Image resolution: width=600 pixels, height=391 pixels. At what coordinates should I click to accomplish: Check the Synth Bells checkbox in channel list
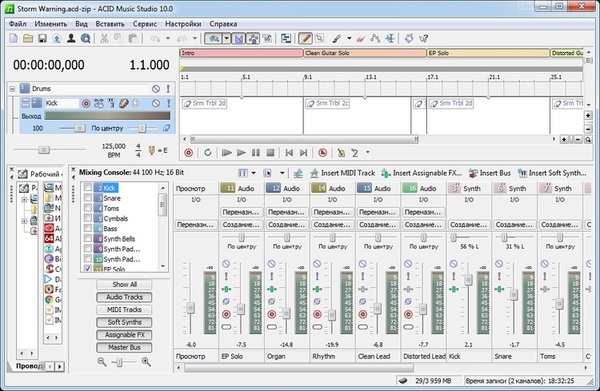click(88, 239)
